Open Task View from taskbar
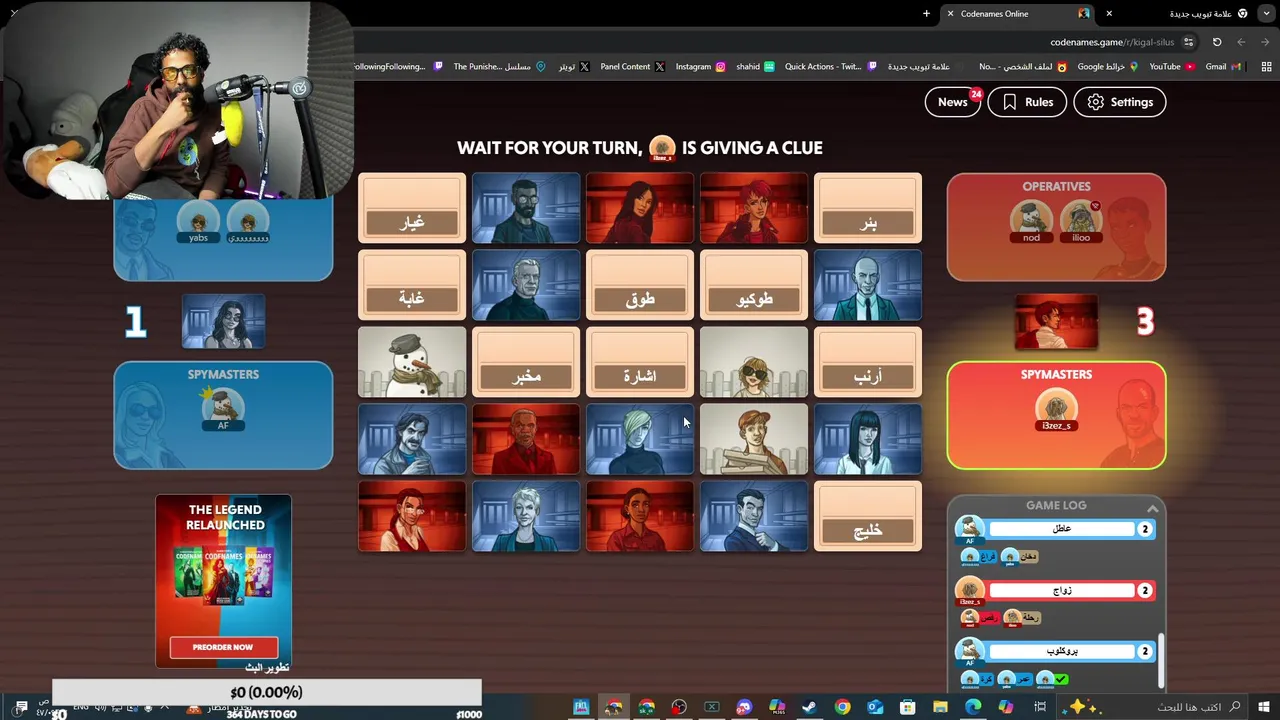The height and width of the screenshot is (720, 1280). pyautogui.click(x=1040, y=707)
